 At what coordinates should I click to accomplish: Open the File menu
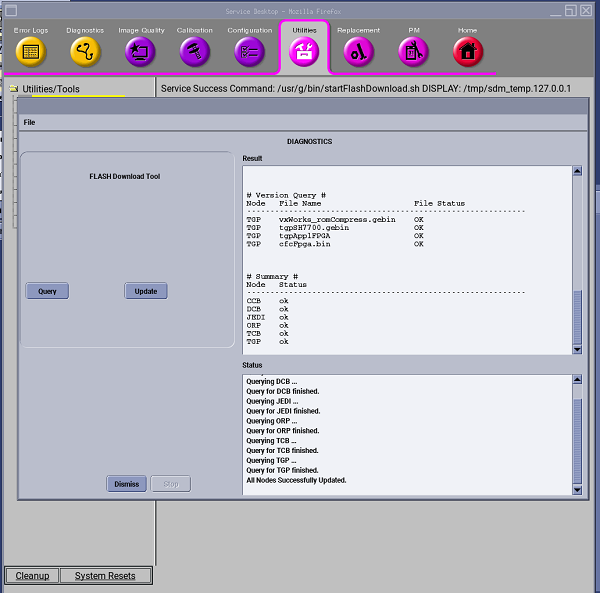[30, 122]
